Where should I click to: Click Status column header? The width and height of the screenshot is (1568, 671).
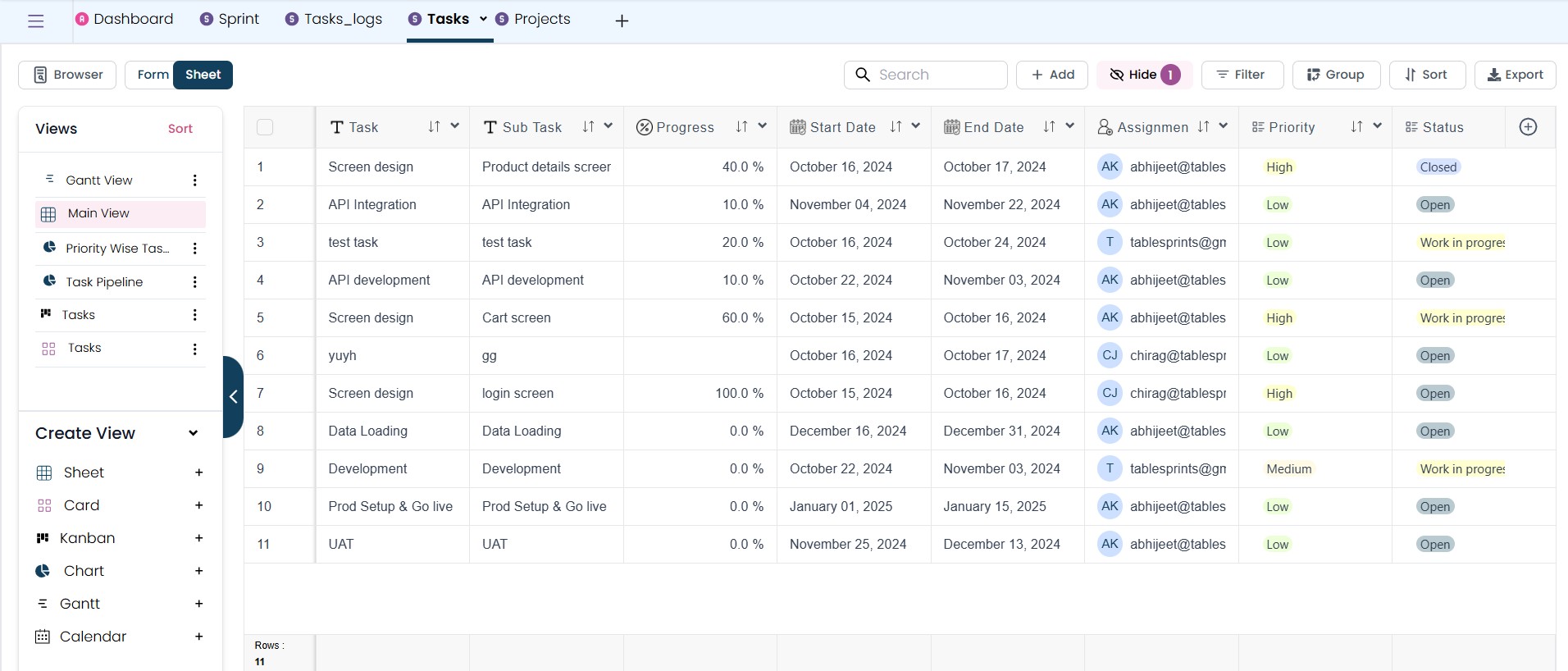pos(1448,127)
